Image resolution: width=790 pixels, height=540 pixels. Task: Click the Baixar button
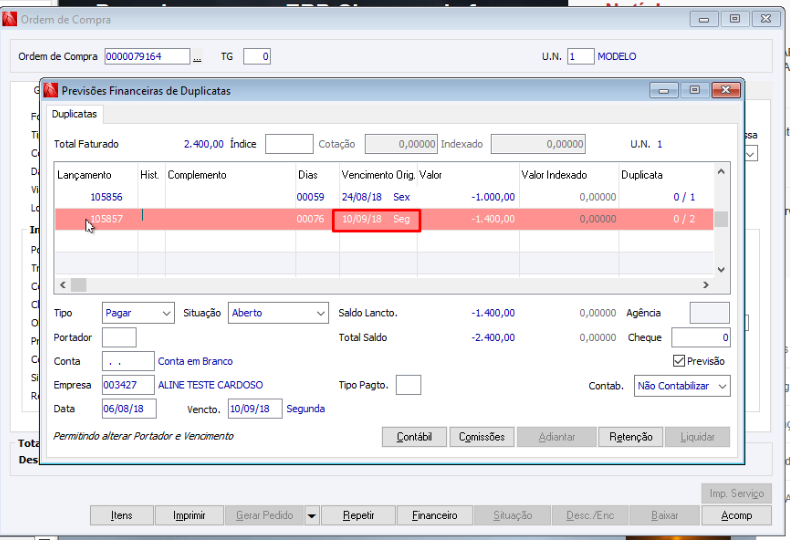[665, 515]
